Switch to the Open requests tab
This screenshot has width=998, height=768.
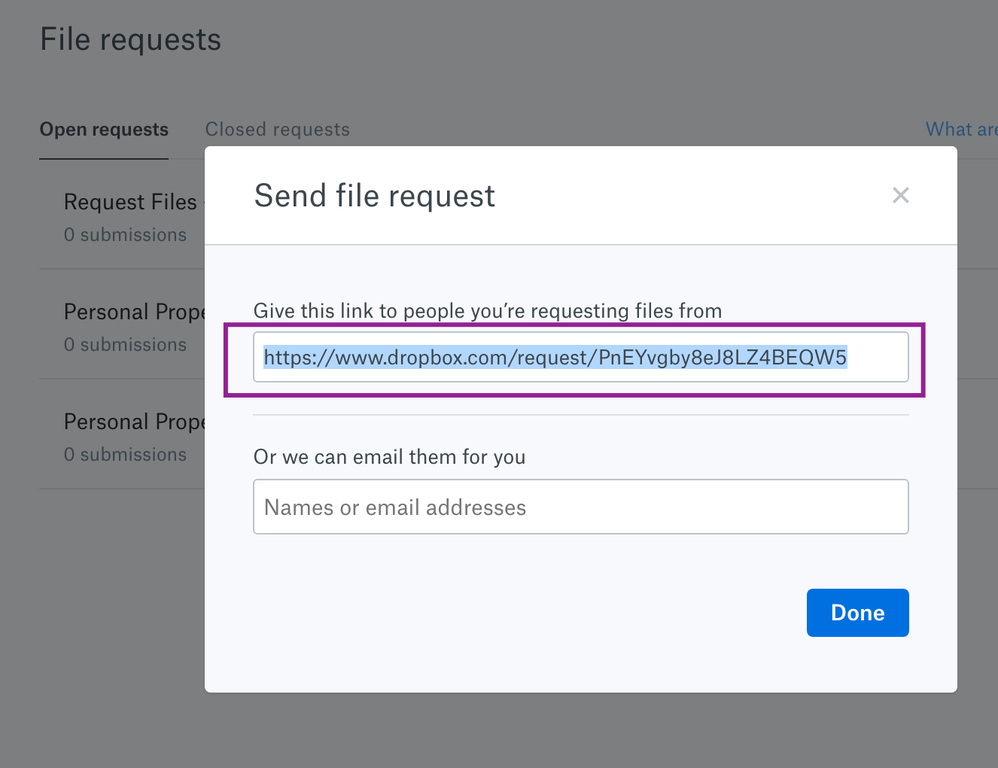tap(104, 130)
